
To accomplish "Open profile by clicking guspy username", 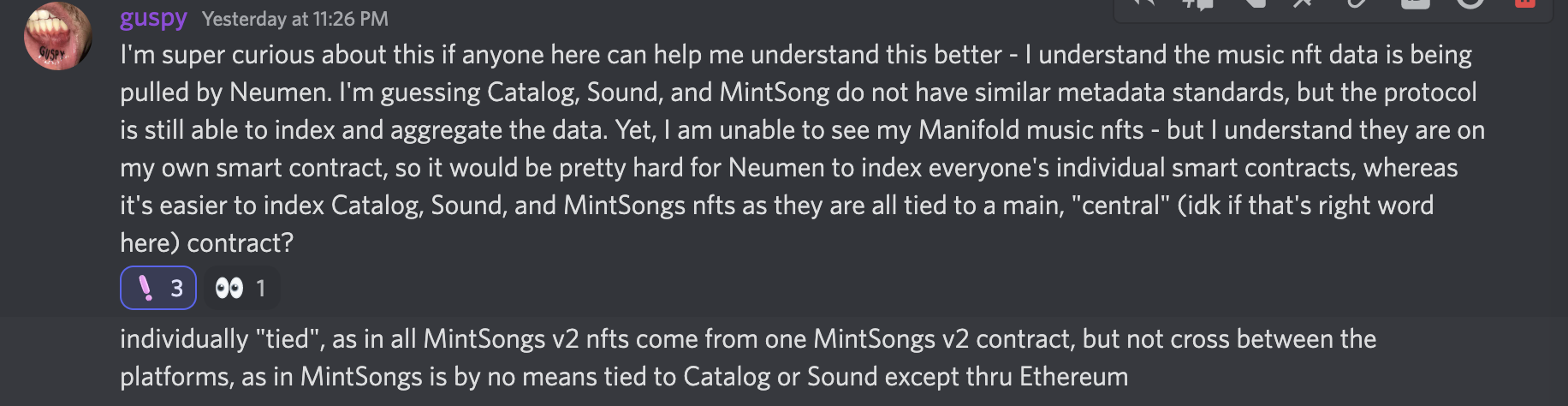I will pos(153,18).
